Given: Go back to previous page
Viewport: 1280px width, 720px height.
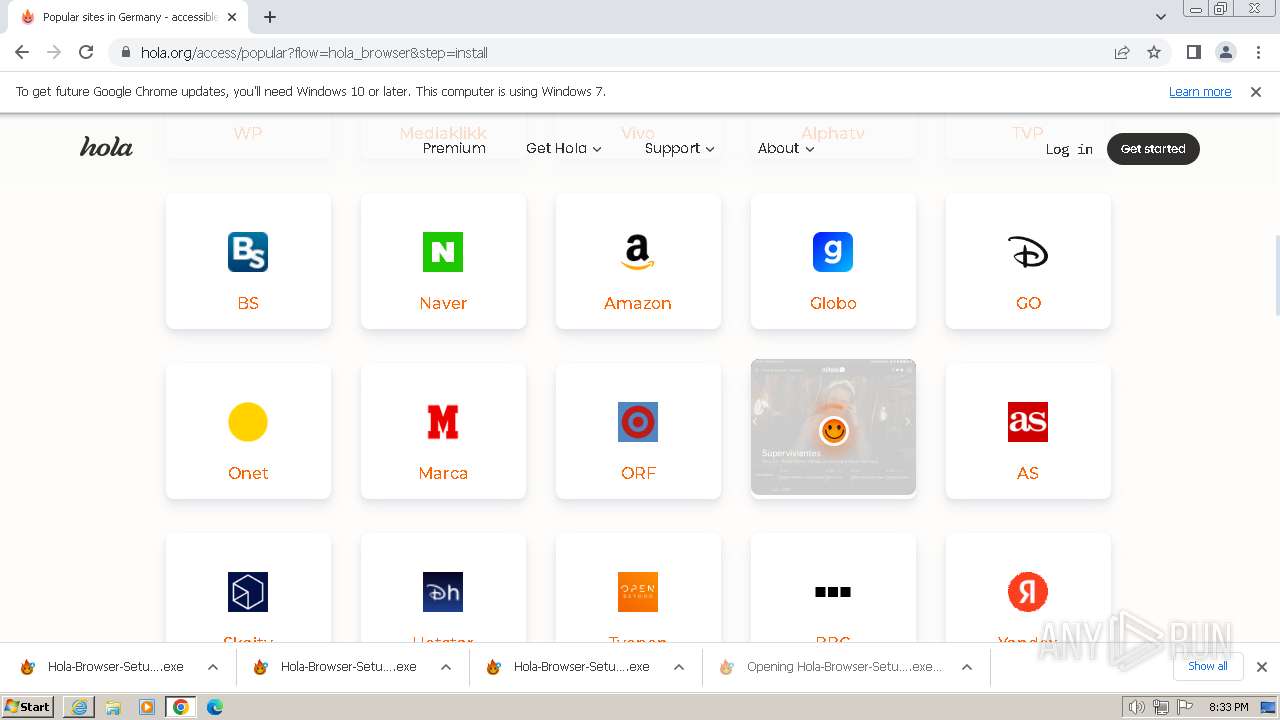Looking at the screenshot, I should coord(22,52).
